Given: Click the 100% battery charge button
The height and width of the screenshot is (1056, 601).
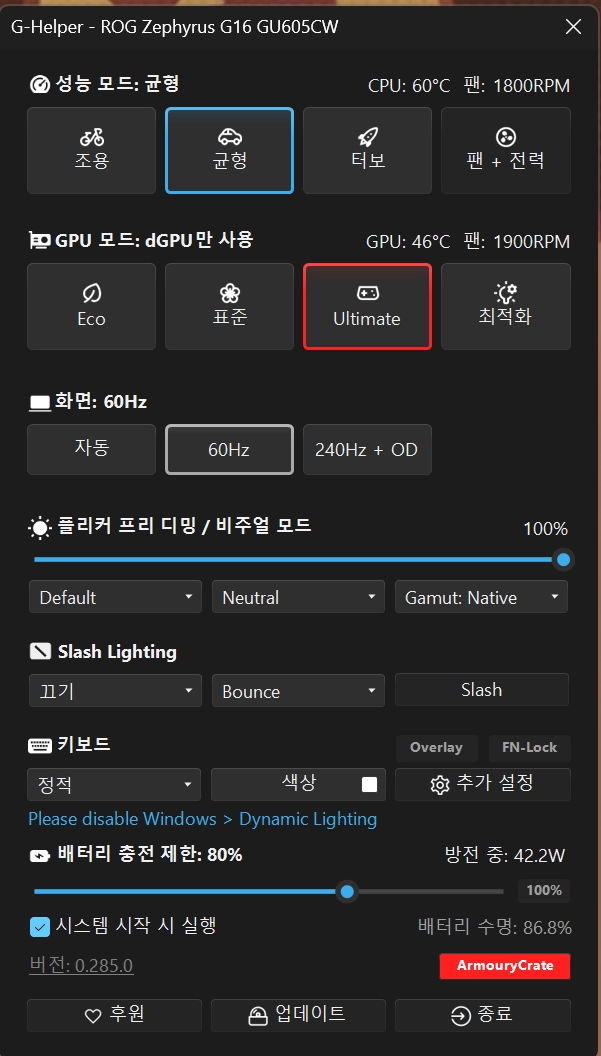Looking at the screenshot, I should point(544,890).
